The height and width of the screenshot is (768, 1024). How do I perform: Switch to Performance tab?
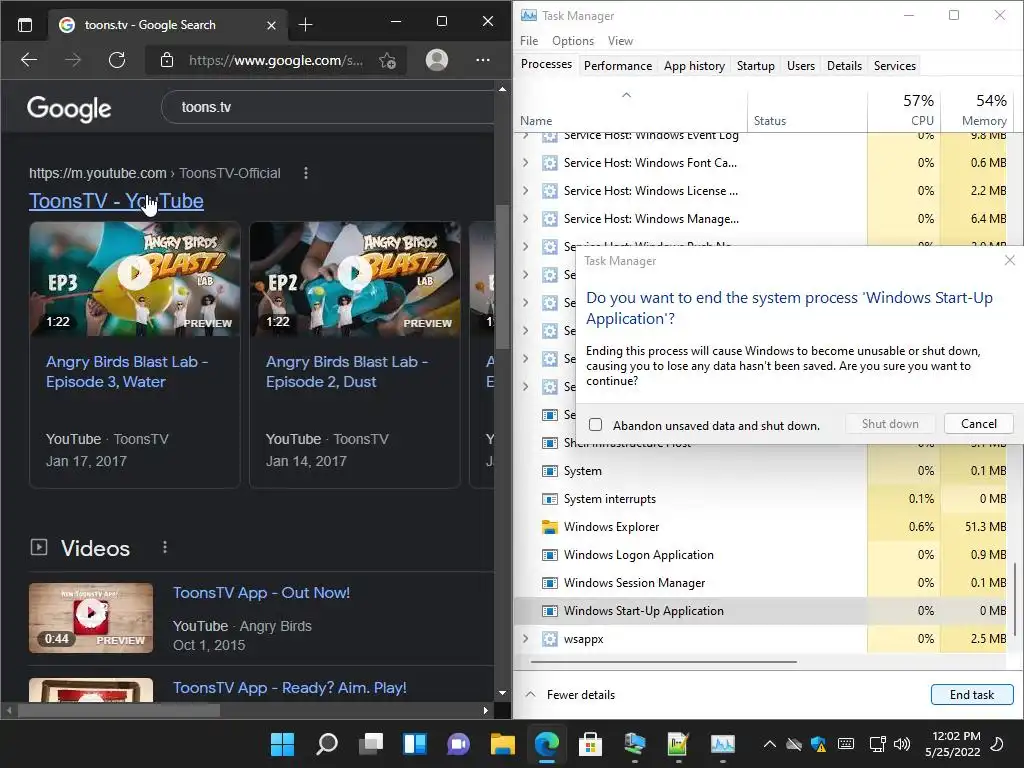click(618, 65)
